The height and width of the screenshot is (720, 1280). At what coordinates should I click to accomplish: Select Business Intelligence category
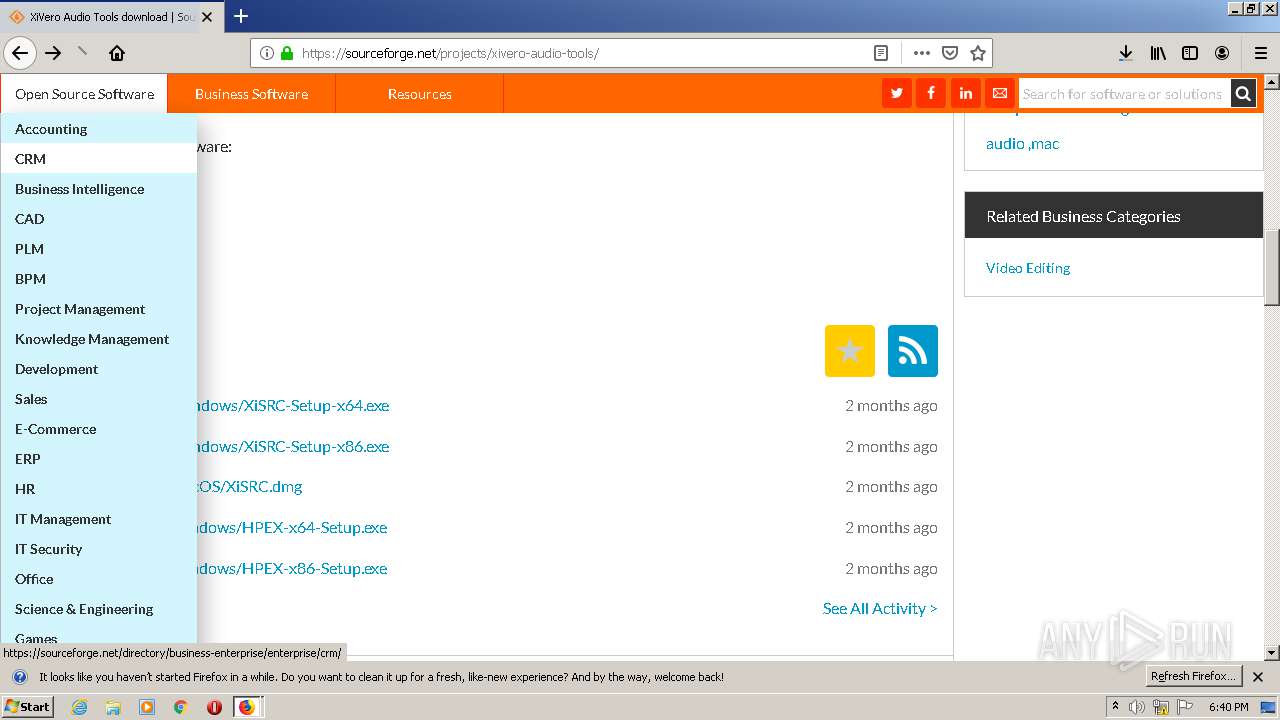[x=99, y=189]
